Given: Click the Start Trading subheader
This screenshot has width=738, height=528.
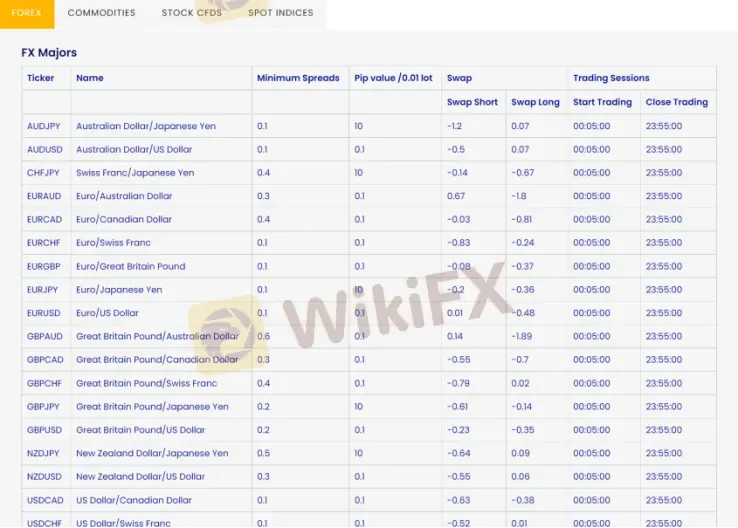Looking at the screenshot, I should coord(602,102).
